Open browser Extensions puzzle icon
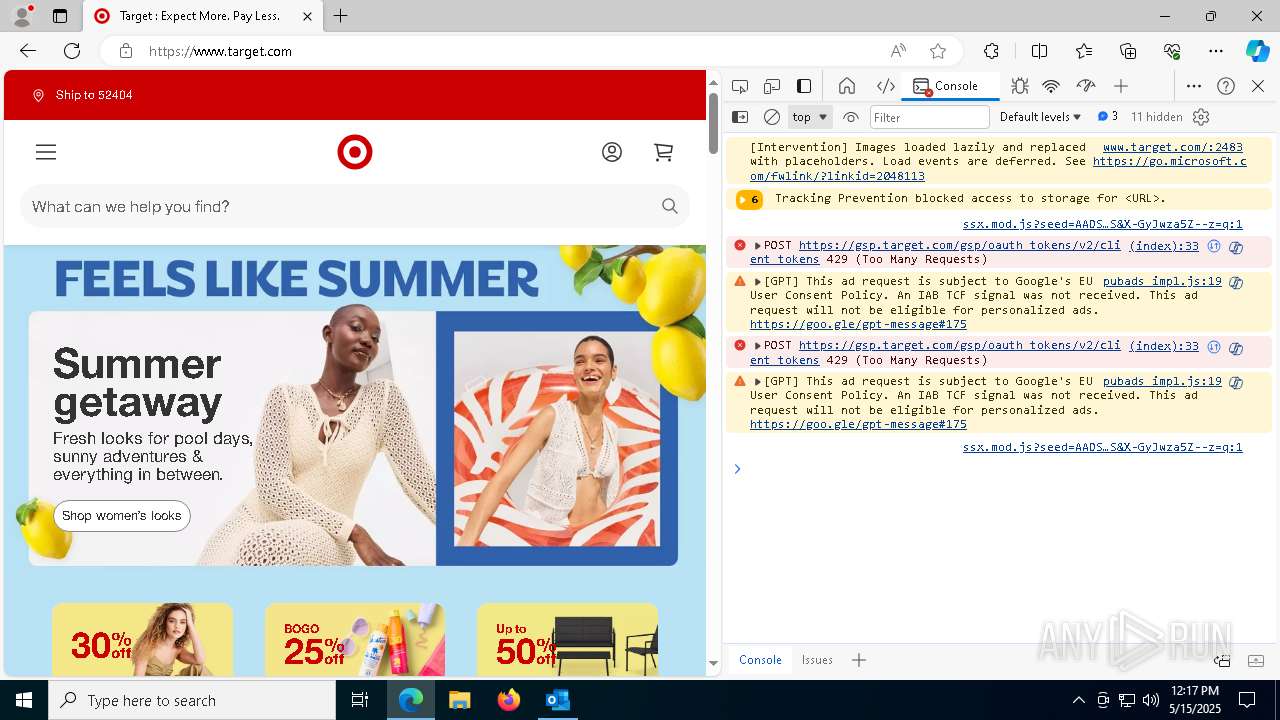This screenshot has width=1280, height=720. point(991,51)
